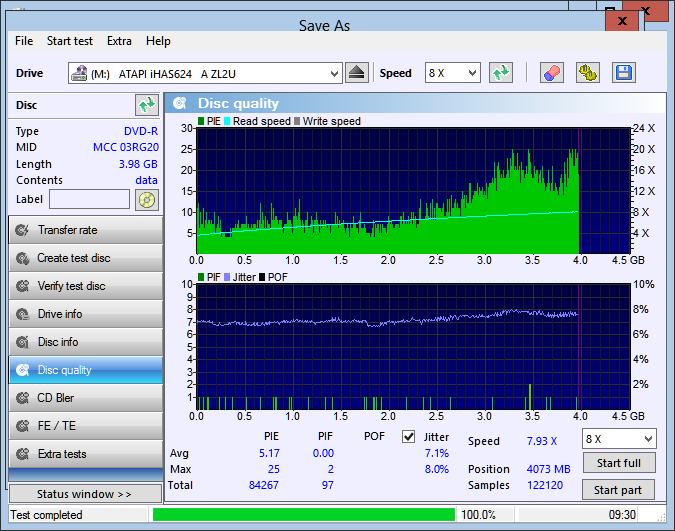Click the eraser icon in toolbar

click(552, 73)
